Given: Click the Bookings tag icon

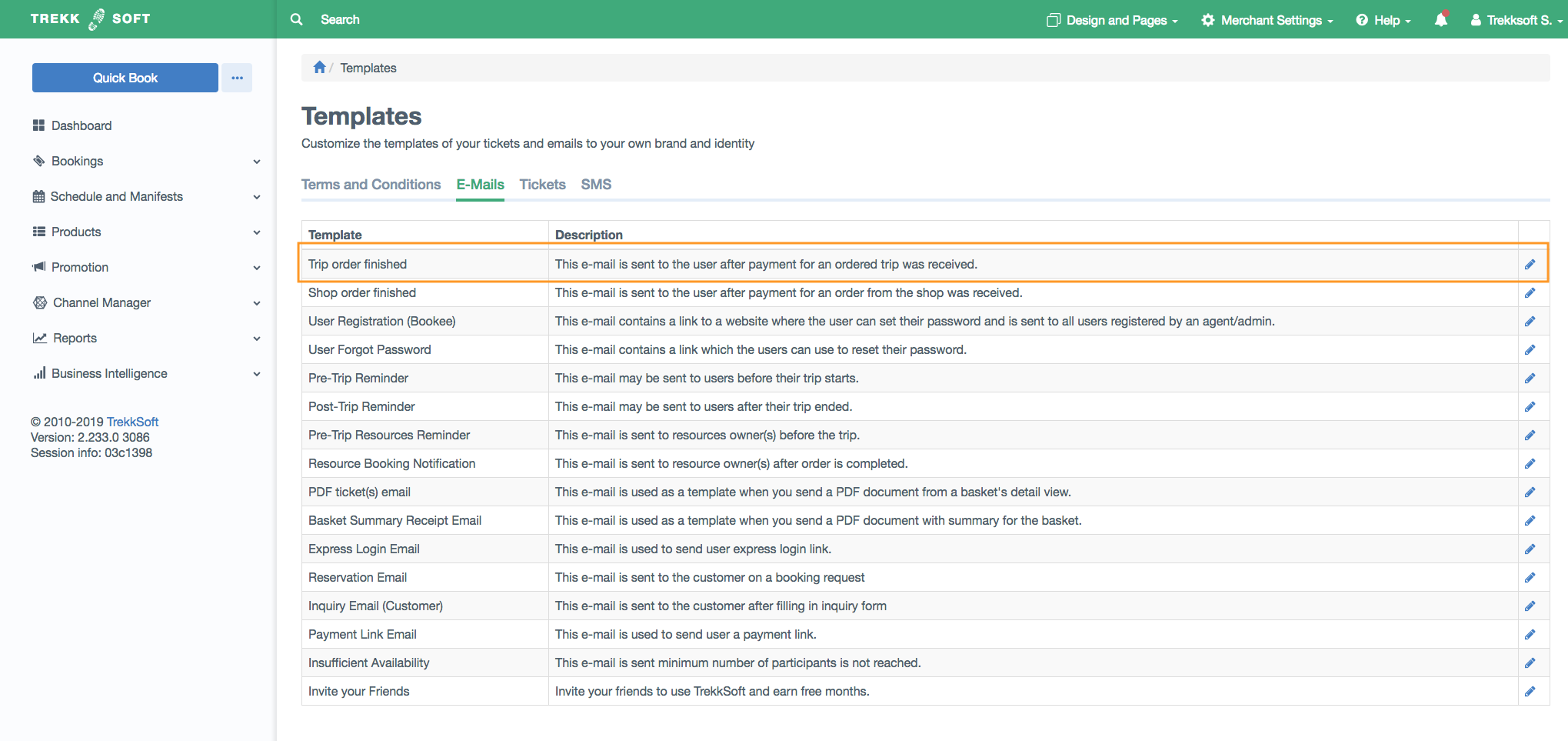Looking at the screenshot, I should click(x=38, y=161).
